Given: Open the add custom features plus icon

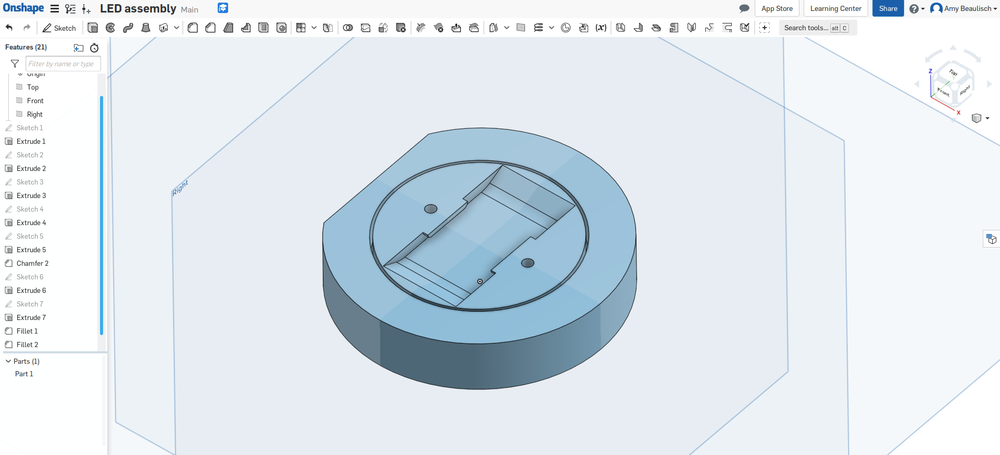Looking at the screenshot, I should [x=765, y=27].
